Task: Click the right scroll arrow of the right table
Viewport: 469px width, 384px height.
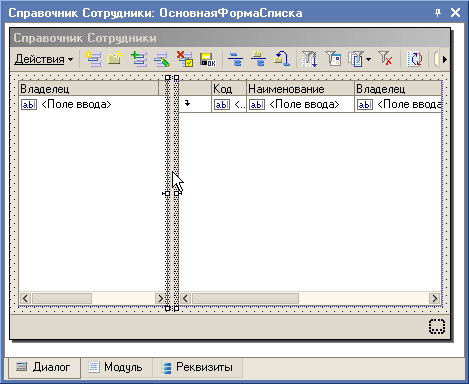Action: point(434,298)
